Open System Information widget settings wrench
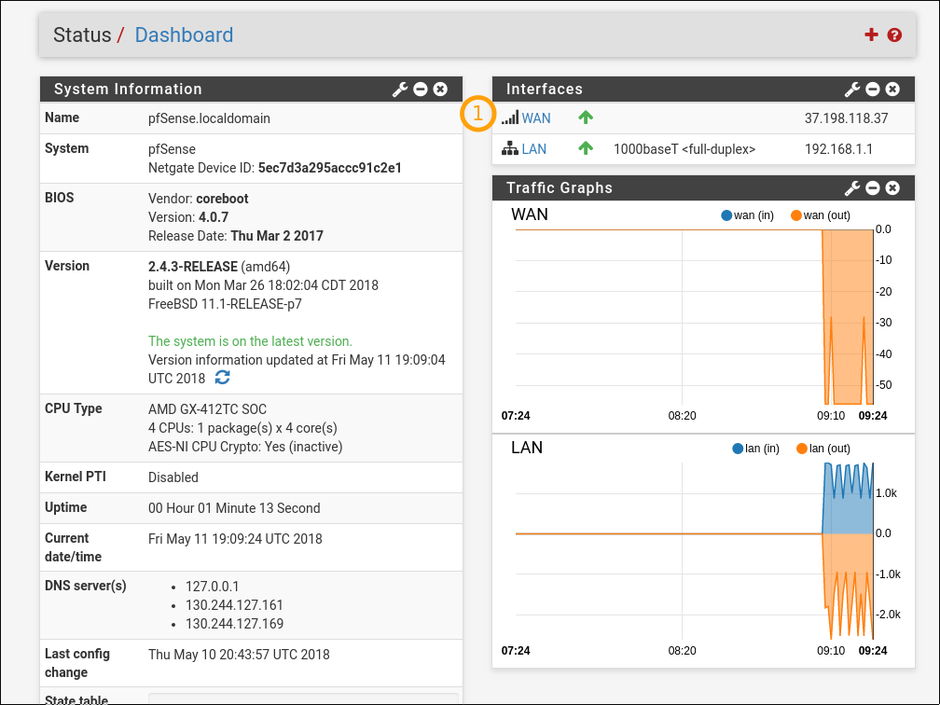The width and height of the screenshot is (940, 705). coord(400,89)
